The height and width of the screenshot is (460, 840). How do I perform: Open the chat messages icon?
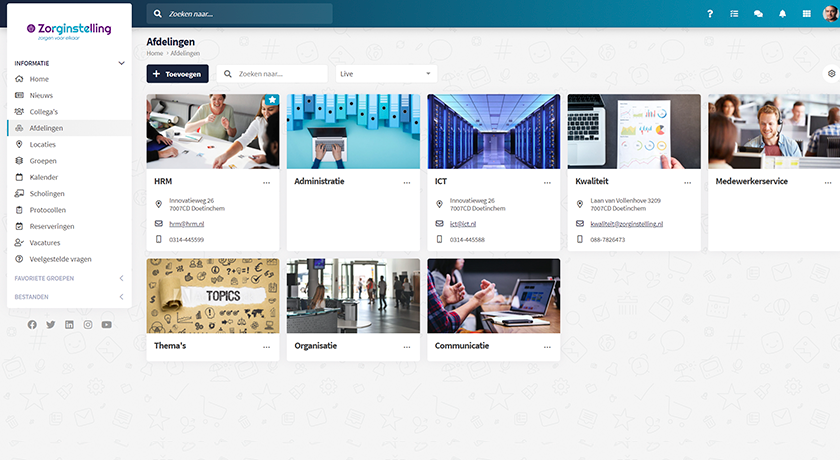tap(758, 14)
